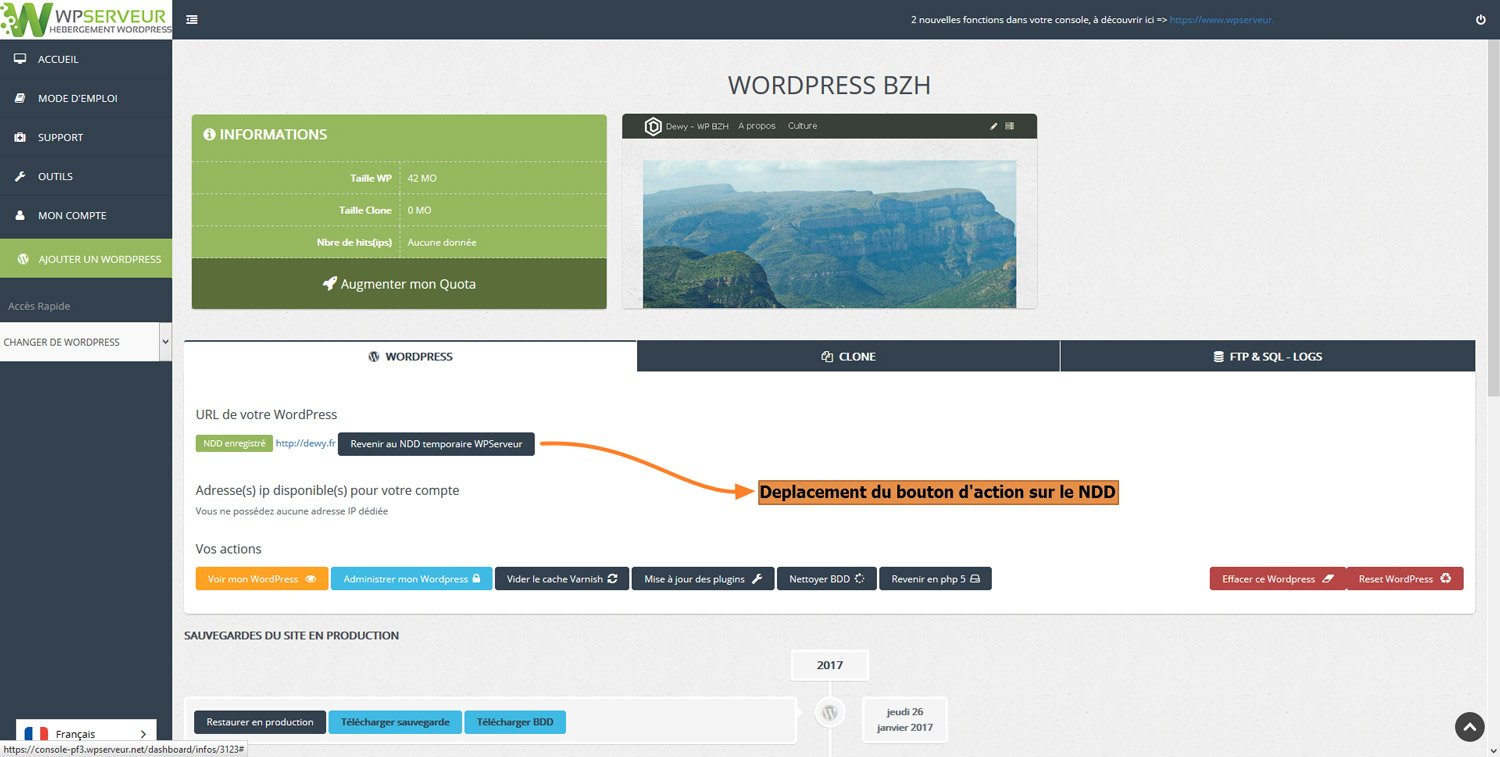Click the site preview landscape thumbnail

(829, 234)
